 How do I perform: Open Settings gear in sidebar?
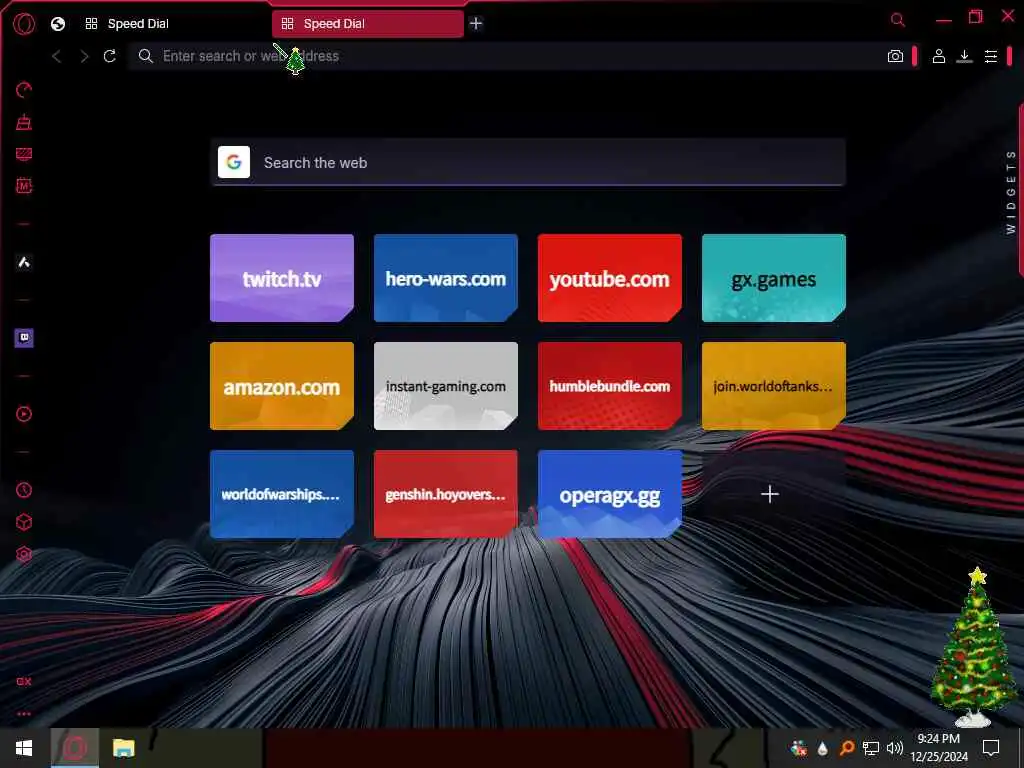(24, 554)
